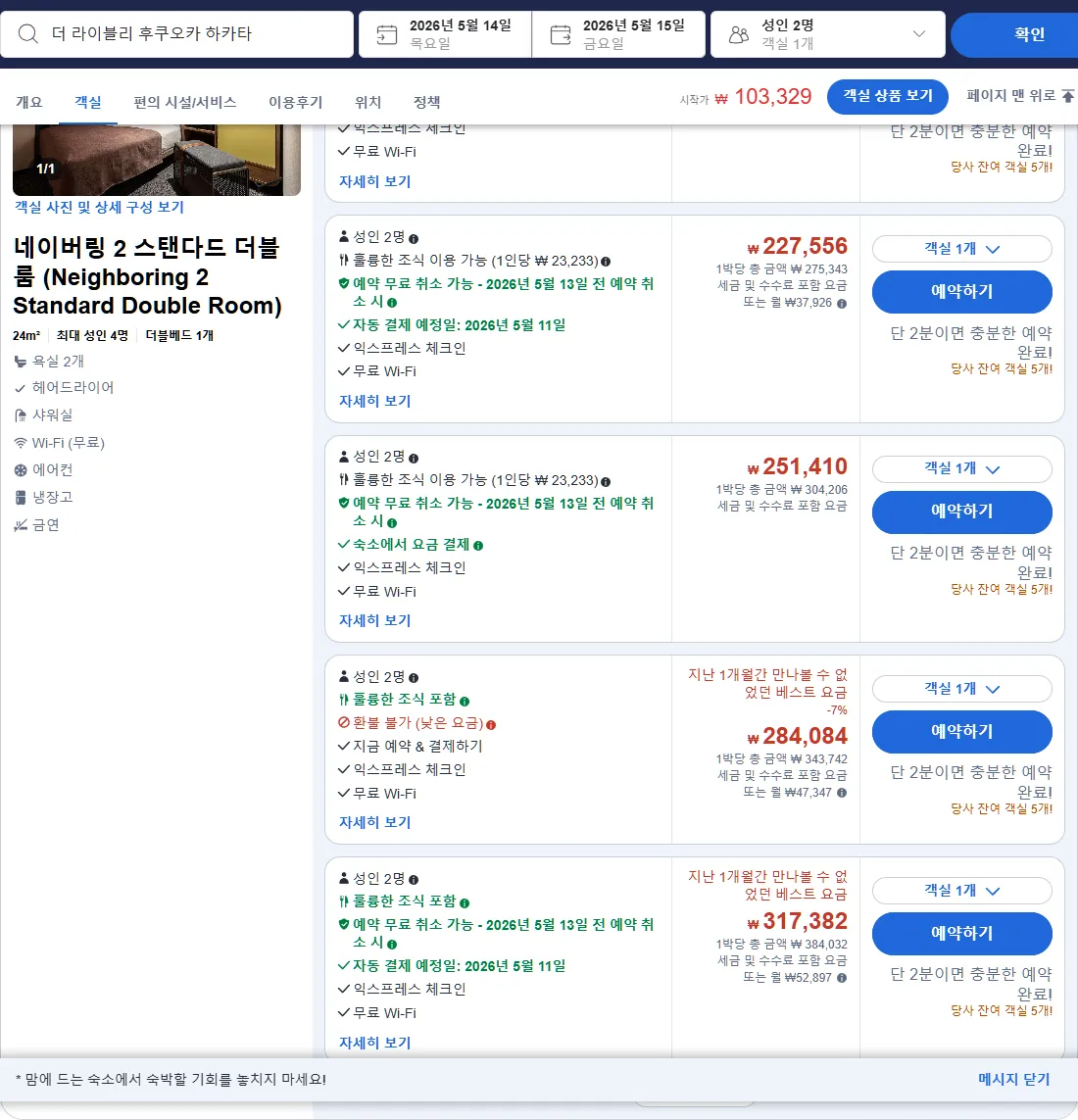Click info icon next to 또는 월 ₩52,897

point(842,978)
